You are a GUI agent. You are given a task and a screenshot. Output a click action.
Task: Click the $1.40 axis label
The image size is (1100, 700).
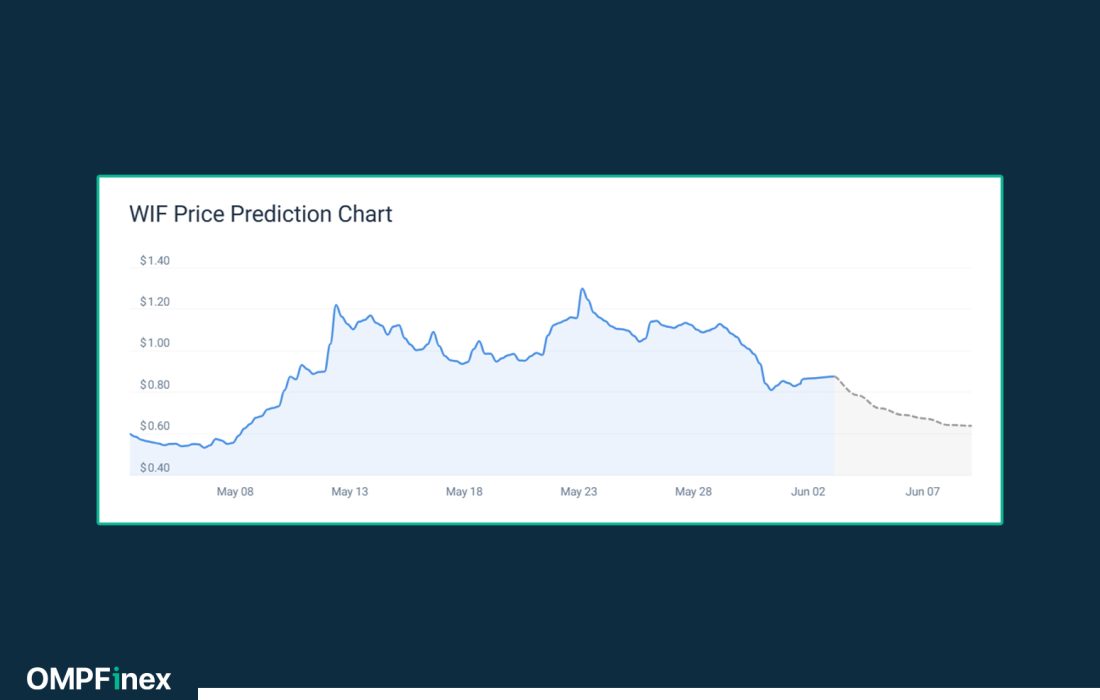155,261
